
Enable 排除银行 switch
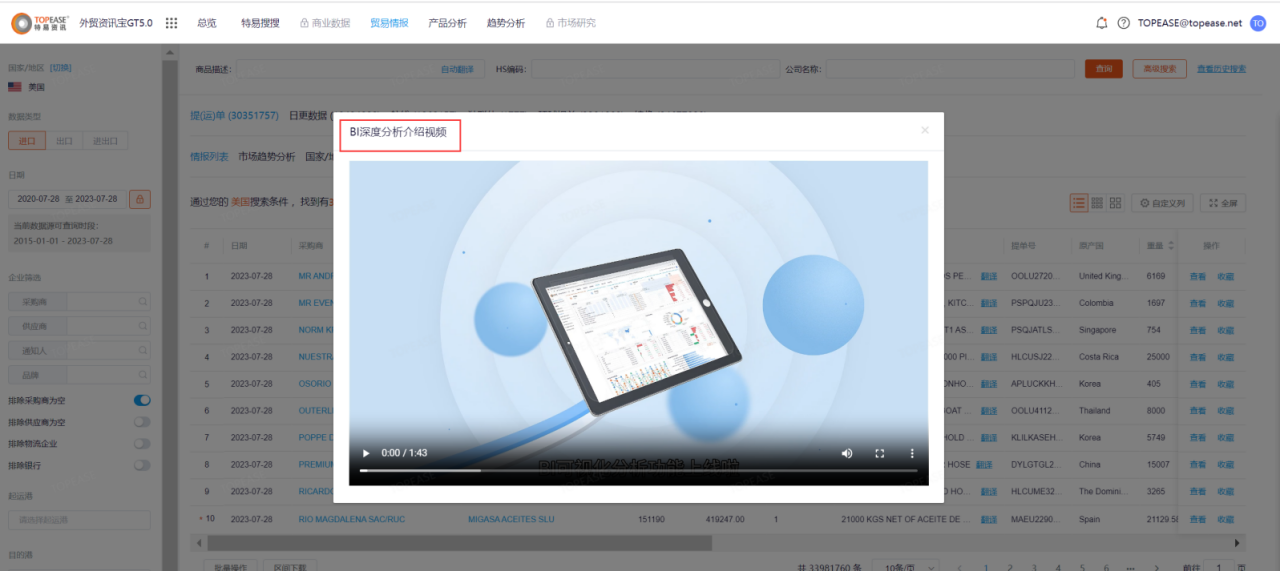pyautogui.click(x=142, y=465)
